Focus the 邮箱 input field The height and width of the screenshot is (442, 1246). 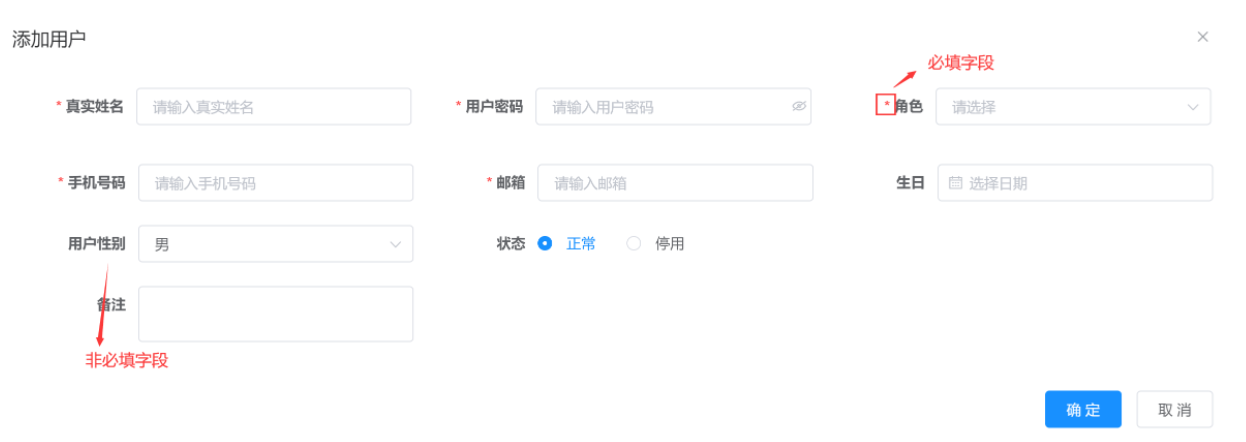pos(675,183)
